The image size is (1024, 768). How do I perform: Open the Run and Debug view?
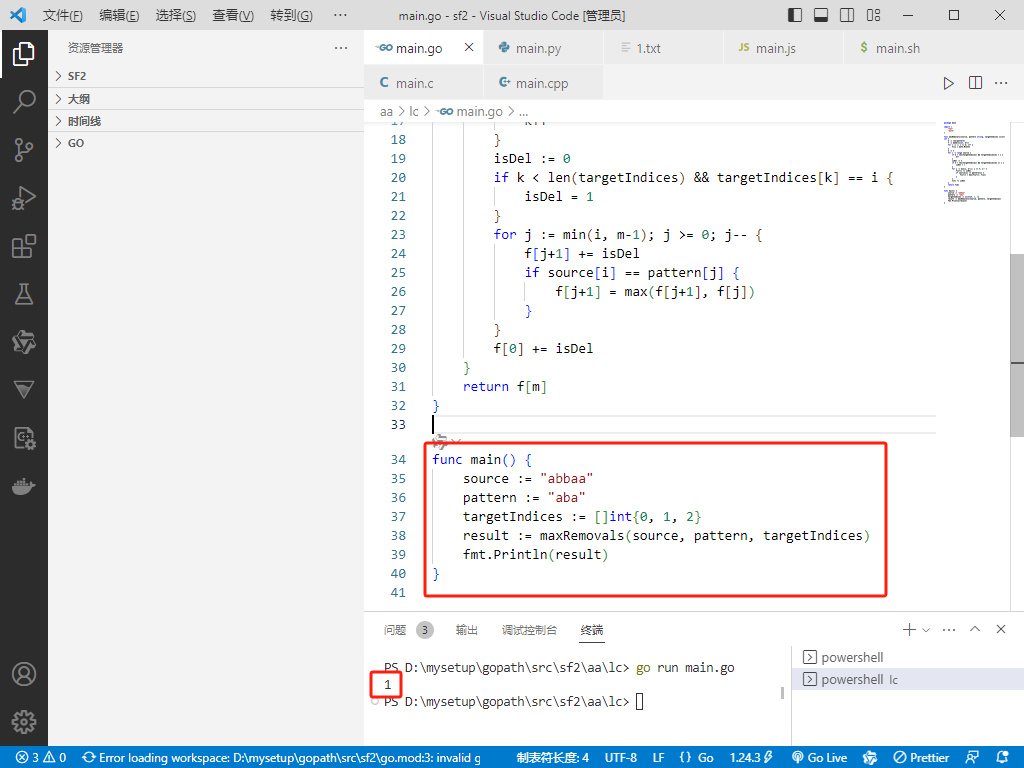24,199
